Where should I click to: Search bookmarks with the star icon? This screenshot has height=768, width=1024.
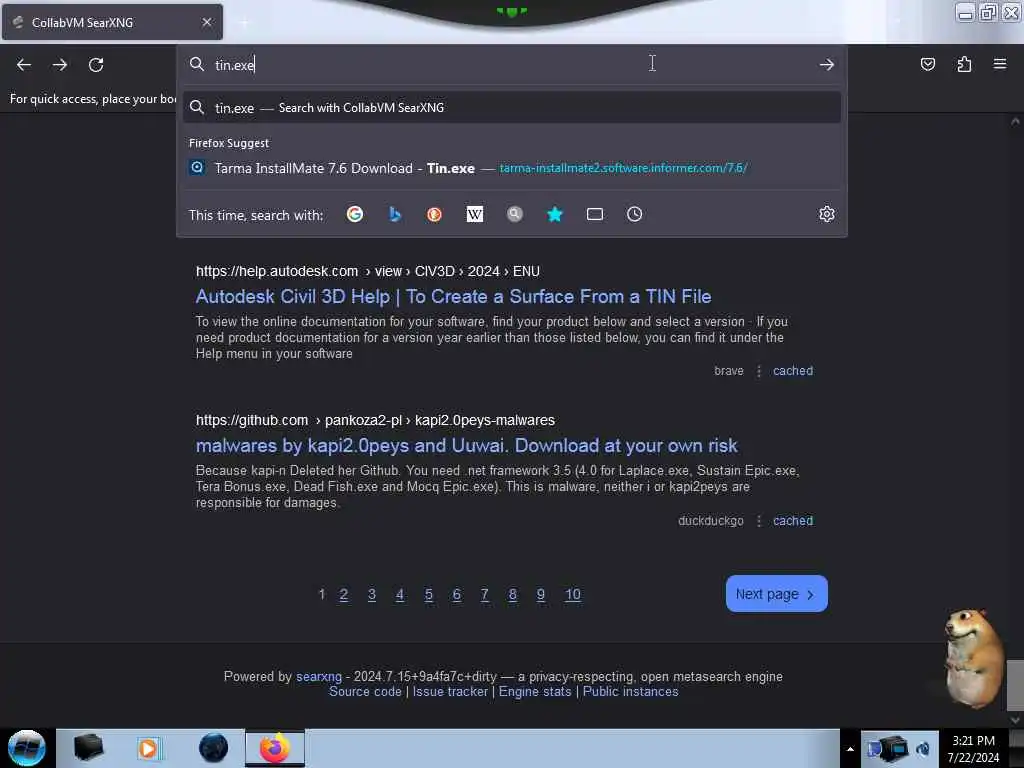click(554, 214)
